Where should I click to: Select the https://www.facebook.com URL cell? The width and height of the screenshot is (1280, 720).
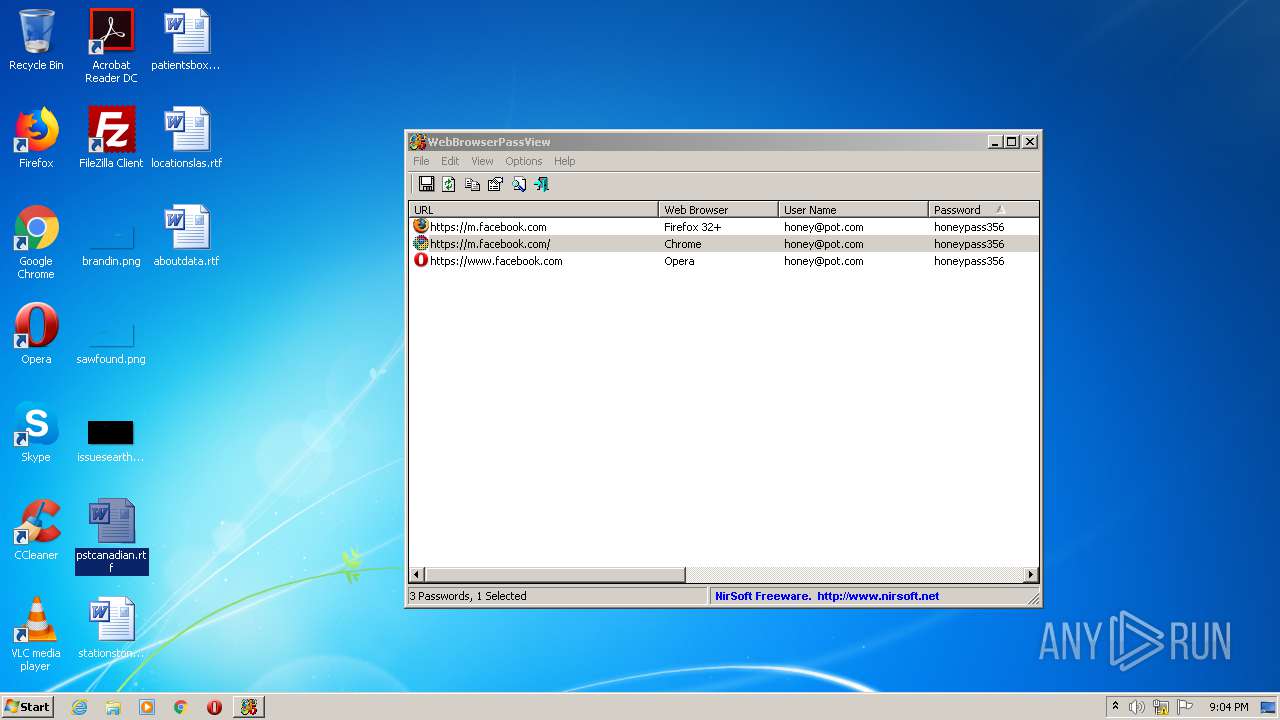(496, 261)
